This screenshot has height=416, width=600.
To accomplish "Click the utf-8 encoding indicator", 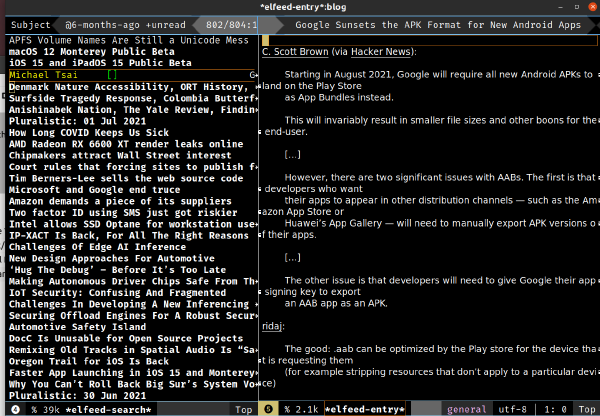I will pos(512,409).
